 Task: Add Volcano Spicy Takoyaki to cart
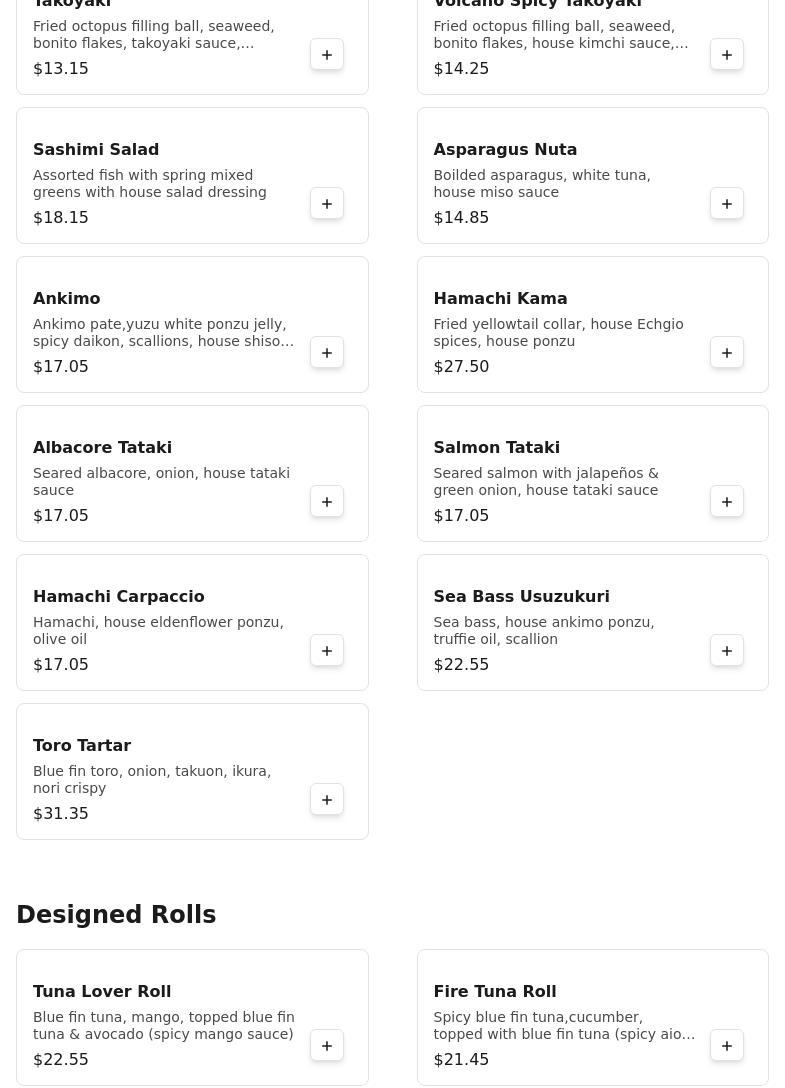pyautogui.click(x=727, y=55)
